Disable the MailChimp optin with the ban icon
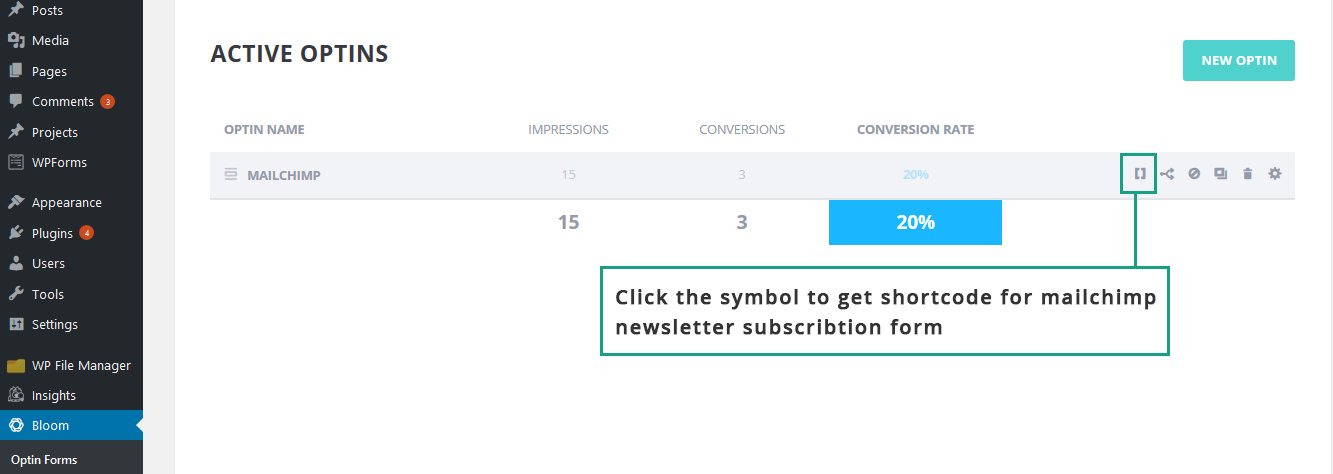The height and width of the screenshot is (474, 1333). [x=1194, y=174]
